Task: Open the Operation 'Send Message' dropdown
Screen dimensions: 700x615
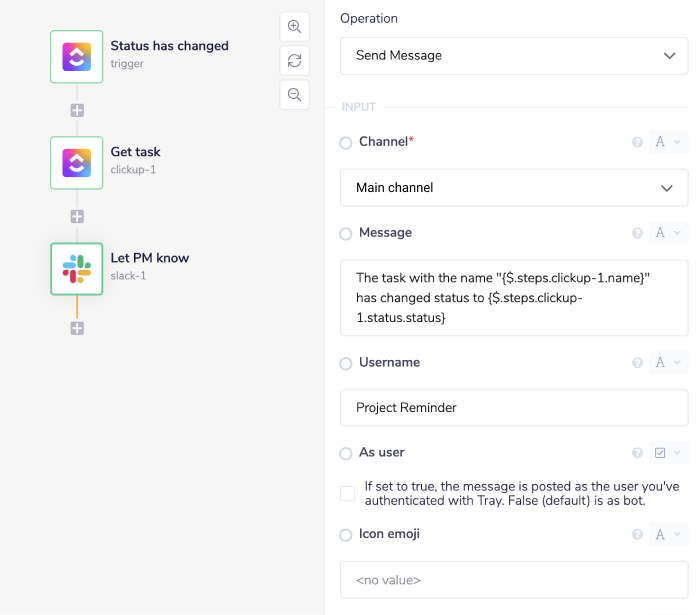Action: [x=514, y=56]
